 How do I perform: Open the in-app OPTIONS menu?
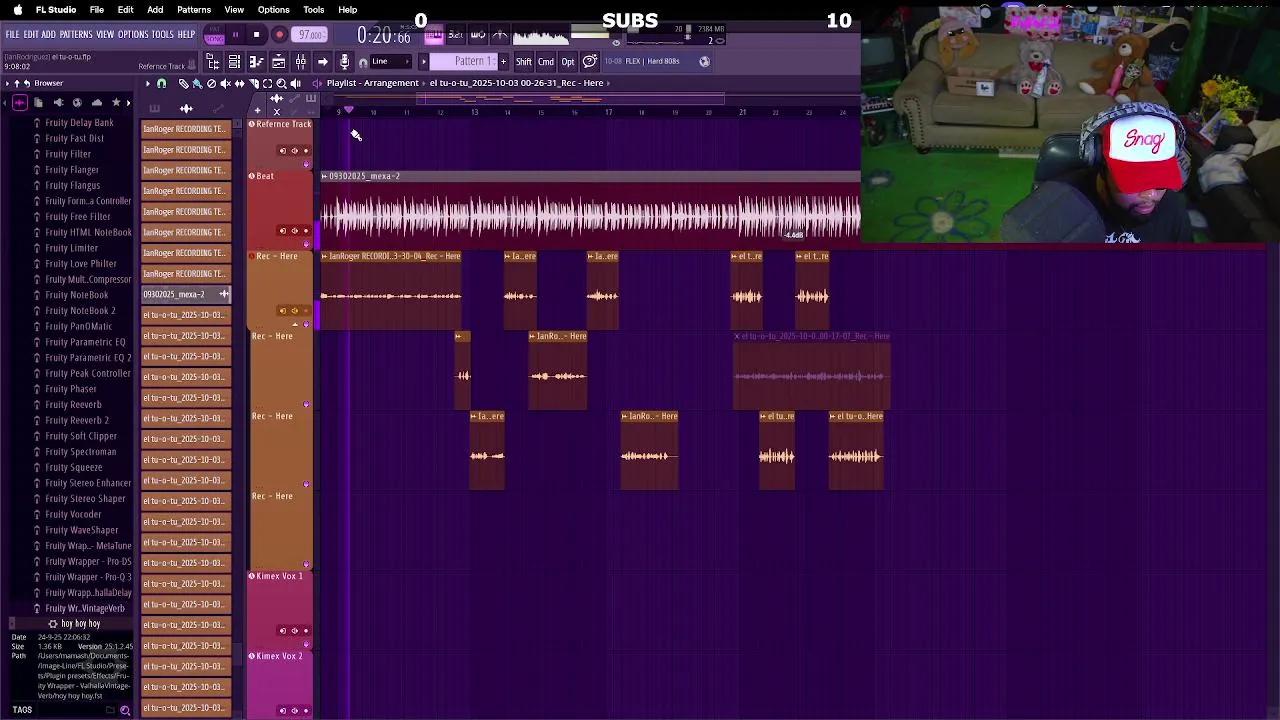point(133,34)
